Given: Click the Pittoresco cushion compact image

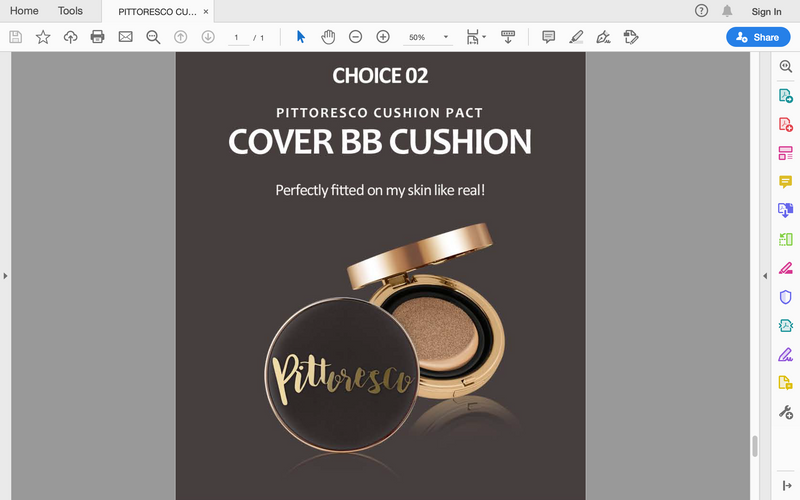Looking at the screenshot, I should 385,338.
